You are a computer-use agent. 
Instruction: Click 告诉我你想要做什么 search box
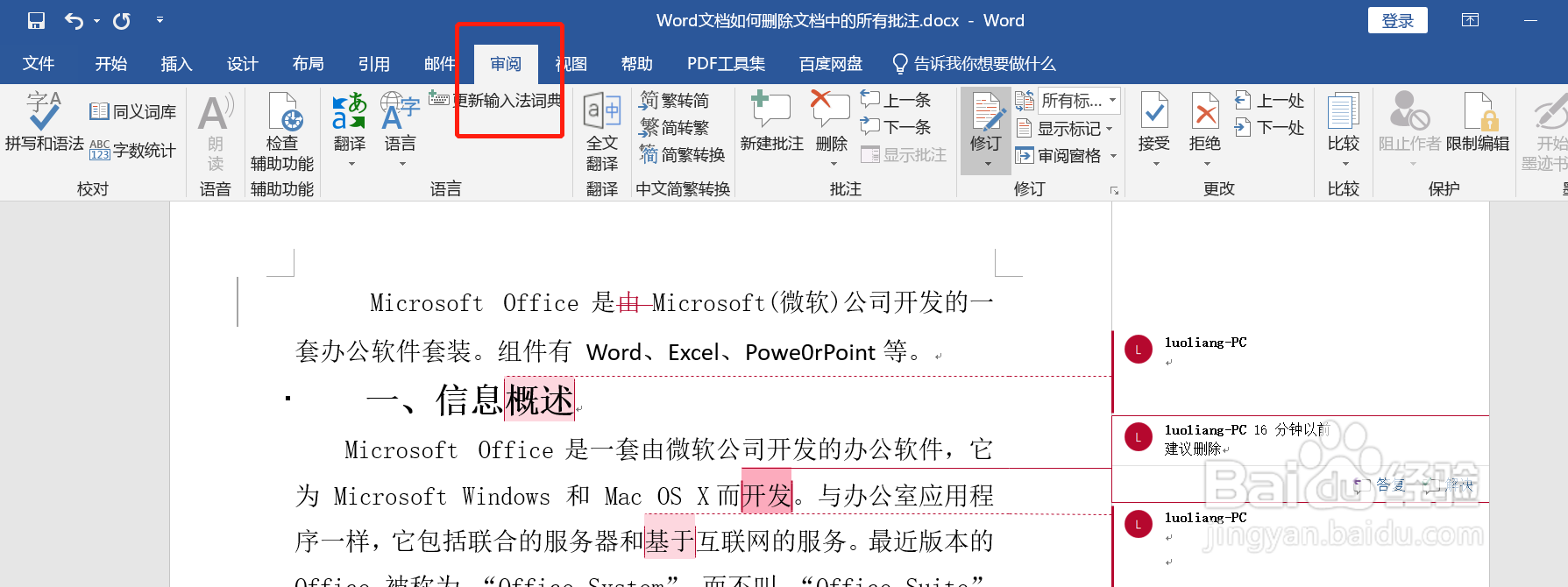coord(974,63)
